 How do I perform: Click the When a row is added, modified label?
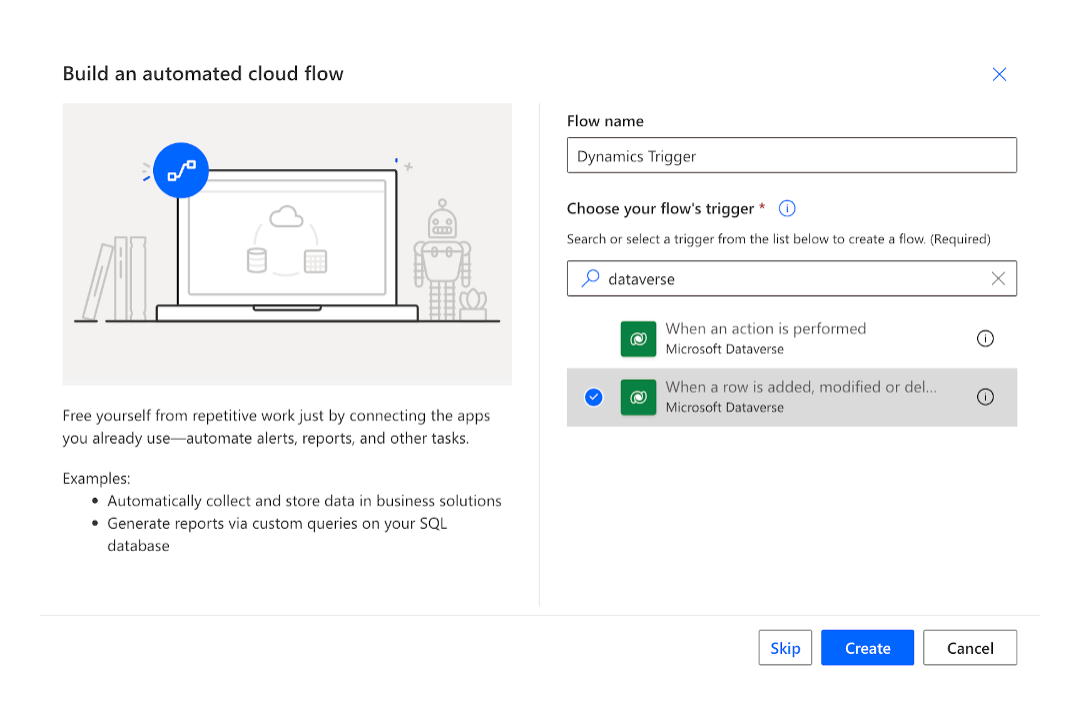click(801, 387)
